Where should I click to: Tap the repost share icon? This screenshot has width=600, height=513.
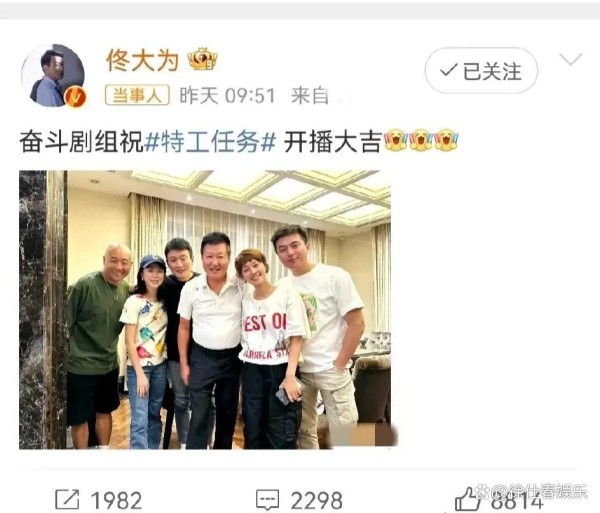coord(67,500)
